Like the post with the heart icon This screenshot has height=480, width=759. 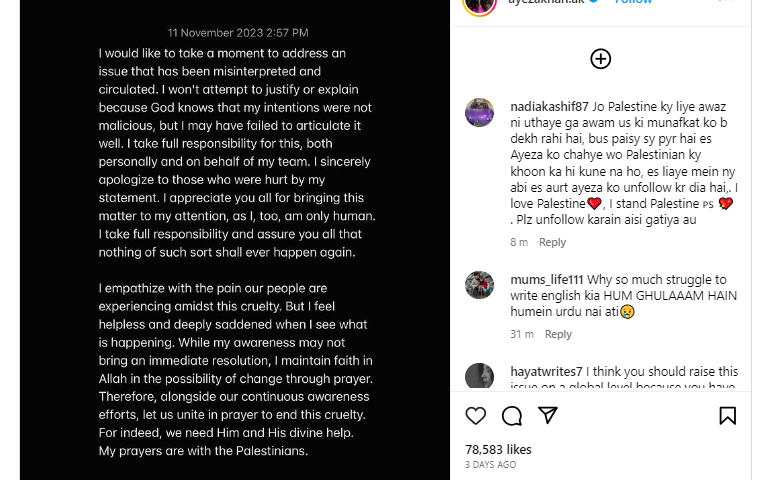(476, 415)
